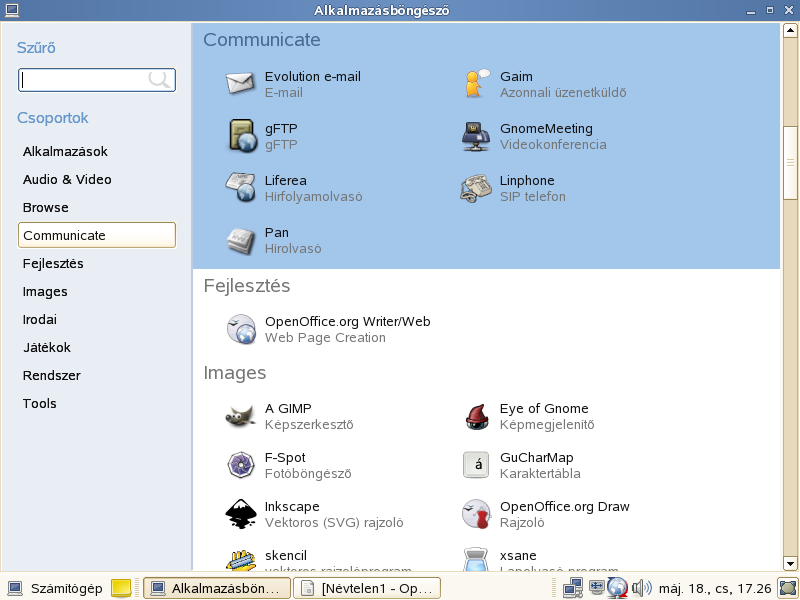Open OpenOffice.org Draw icon
800x600 pixels.
(476, 514)
